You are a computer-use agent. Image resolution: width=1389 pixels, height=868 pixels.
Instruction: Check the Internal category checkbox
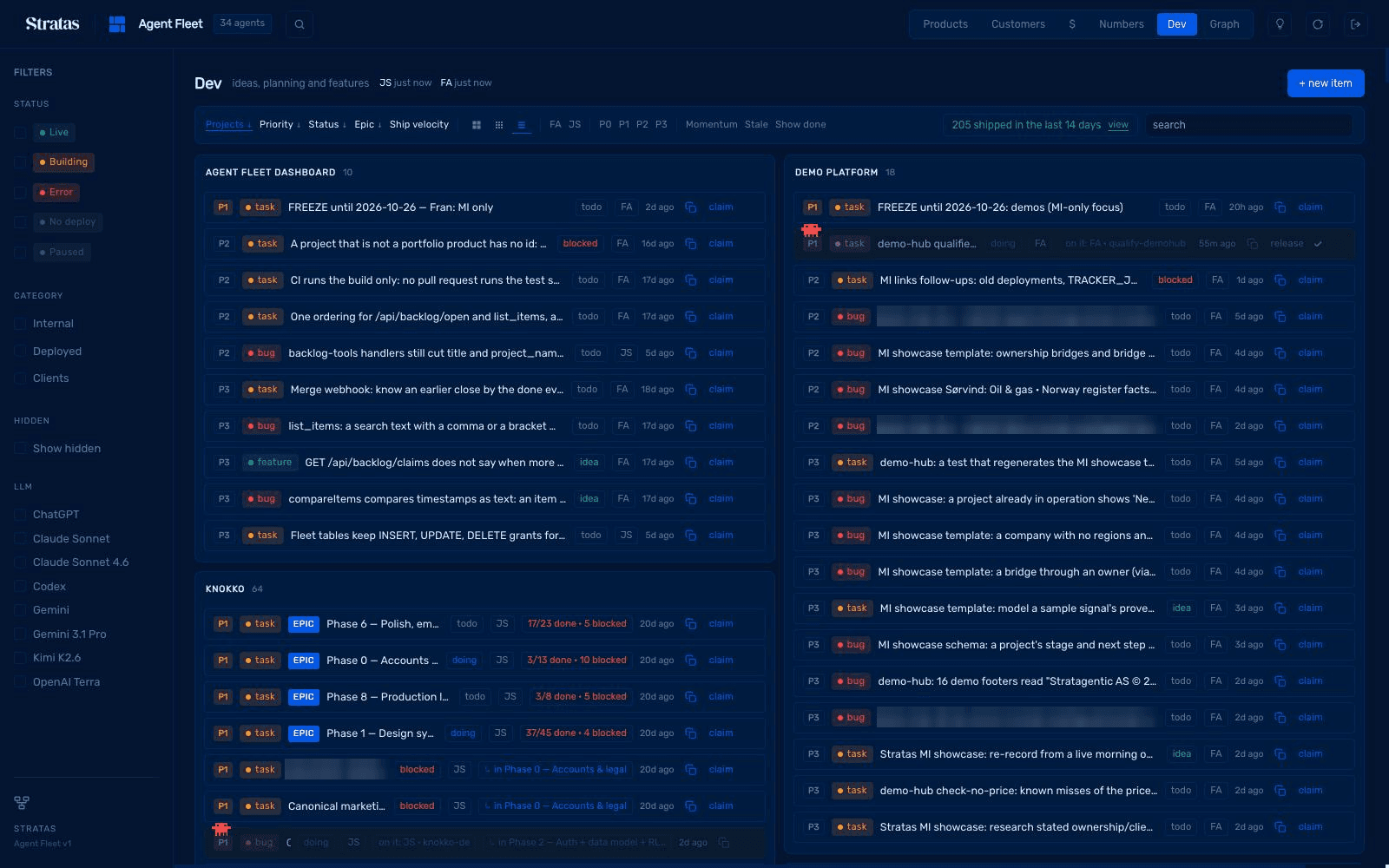pyautogui.click(x=20, y=324)
